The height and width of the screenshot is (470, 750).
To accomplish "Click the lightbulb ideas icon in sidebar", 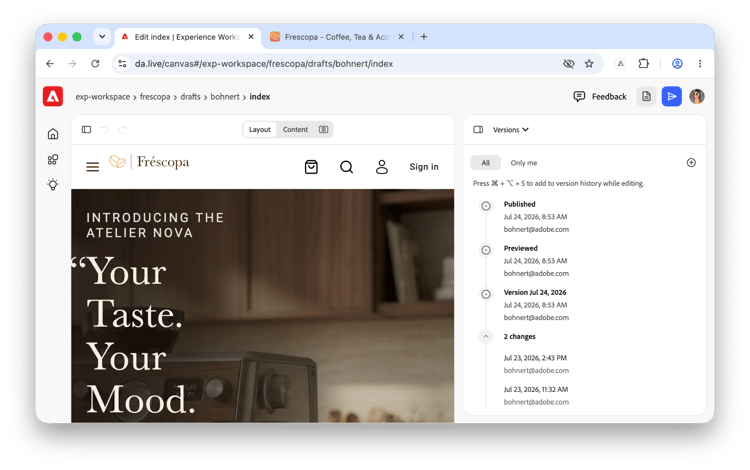I will click(53, 185).
